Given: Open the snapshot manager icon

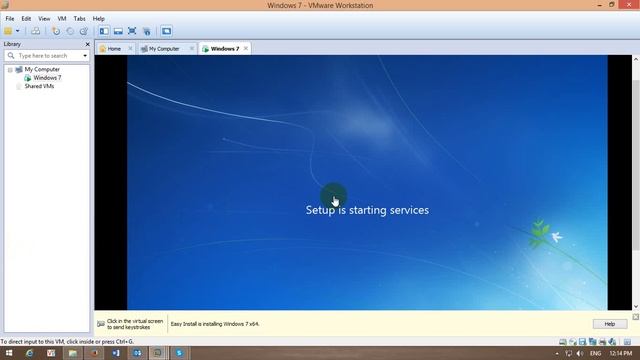Looking at the screenshot, I should click(84, 31).
